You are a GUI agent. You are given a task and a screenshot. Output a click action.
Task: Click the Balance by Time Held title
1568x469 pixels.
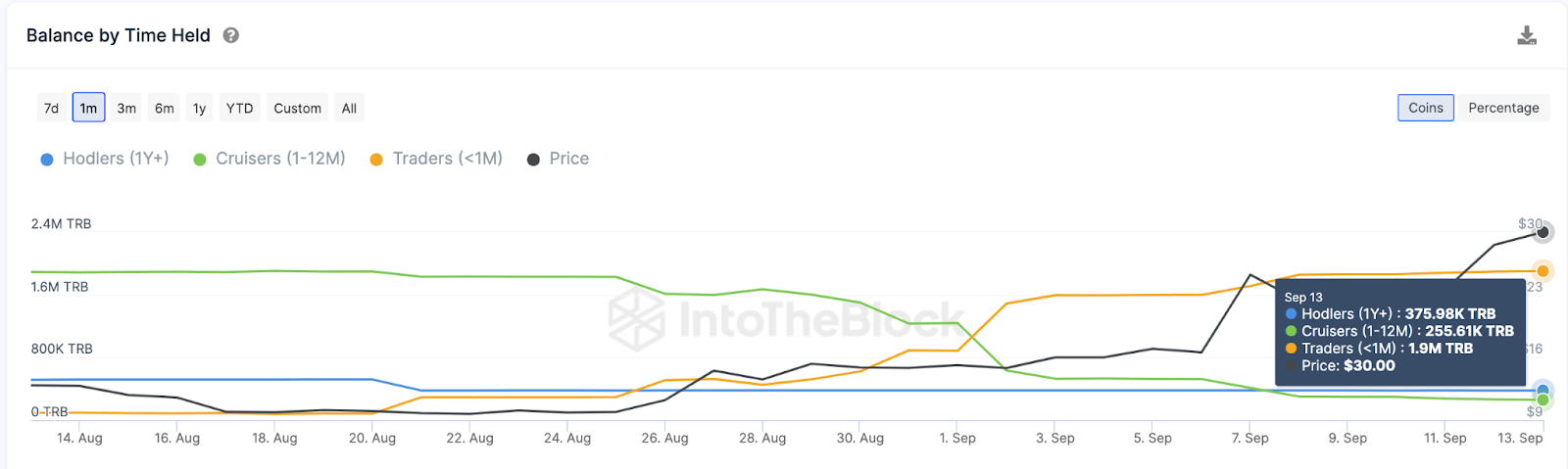119,35
